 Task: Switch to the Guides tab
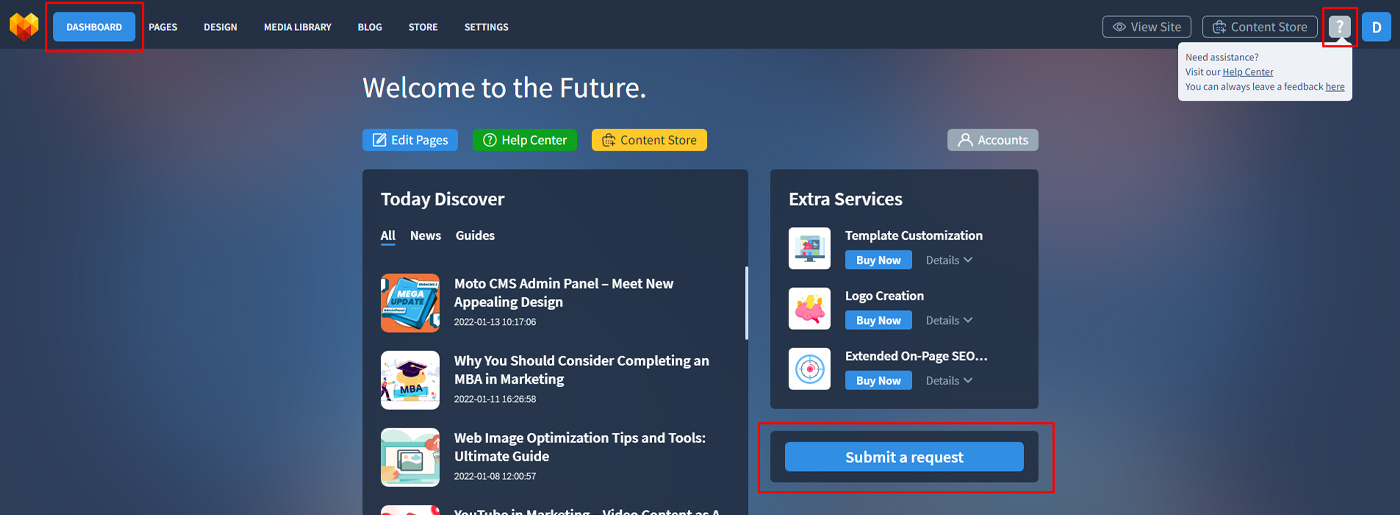click(x=475, y=236)
